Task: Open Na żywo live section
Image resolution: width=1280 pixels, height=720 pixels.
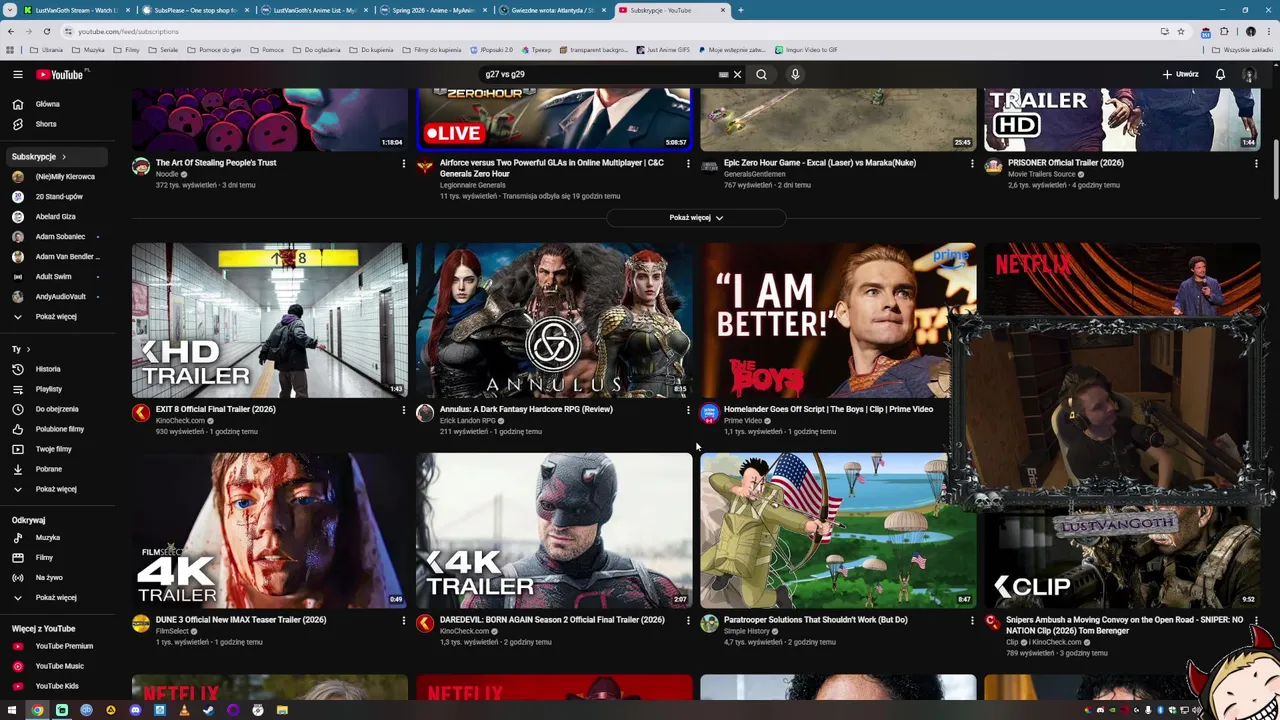Action: click(x=56, y=578)
